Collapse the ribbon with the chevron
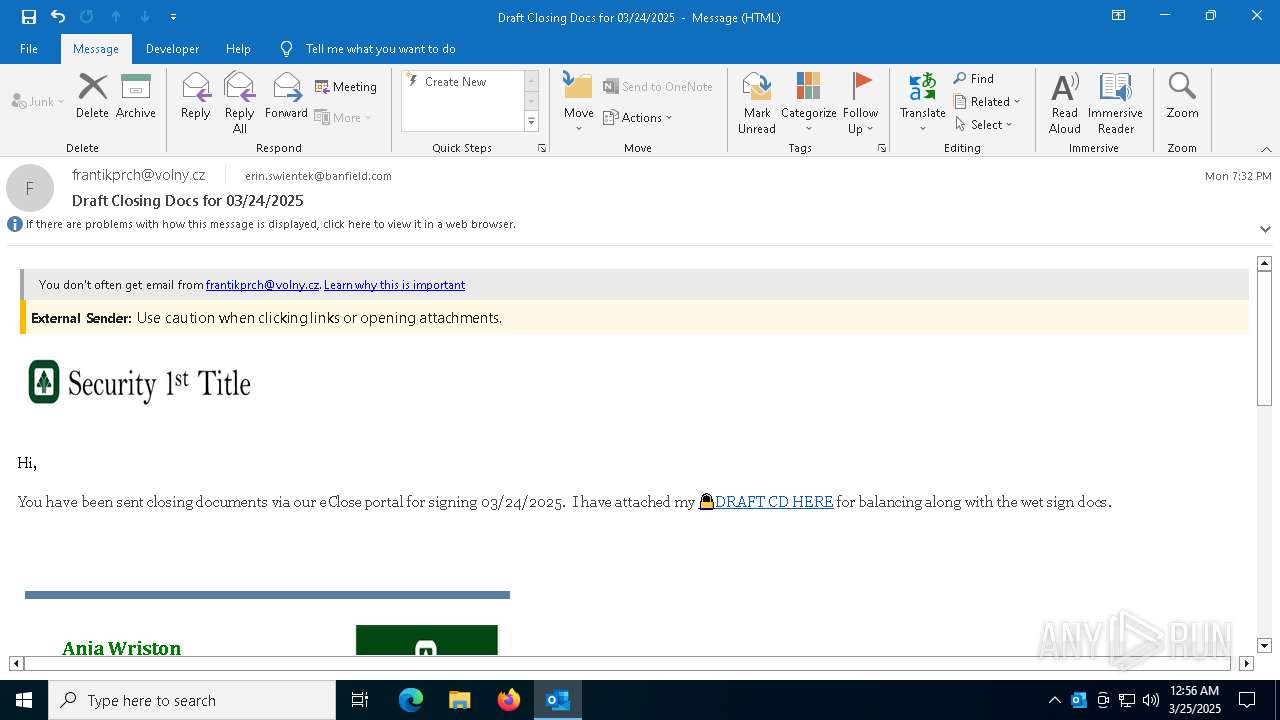Viewport: 1280px width, 720px height. (x=1266, y=149)
